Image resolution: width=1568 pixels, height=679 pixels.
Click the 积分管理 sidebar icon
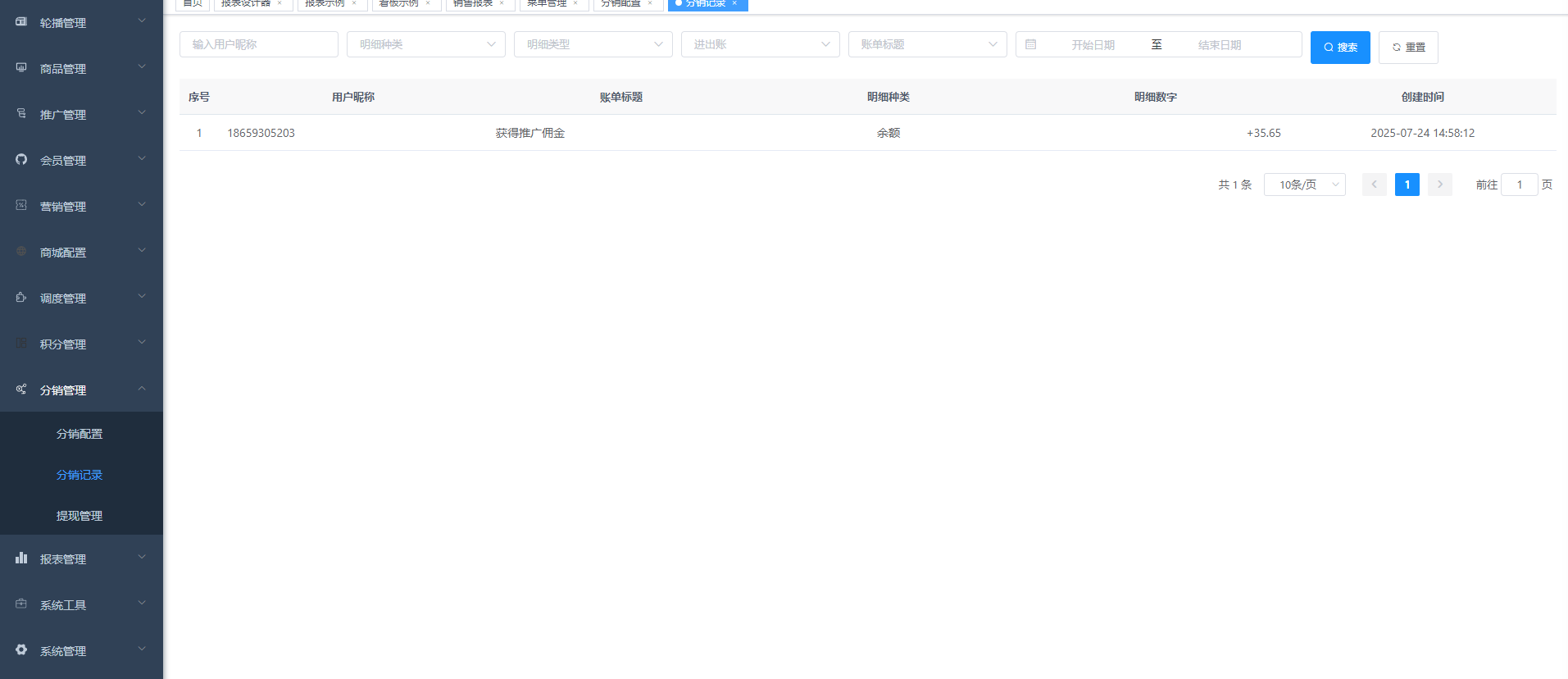coord(21,344)
